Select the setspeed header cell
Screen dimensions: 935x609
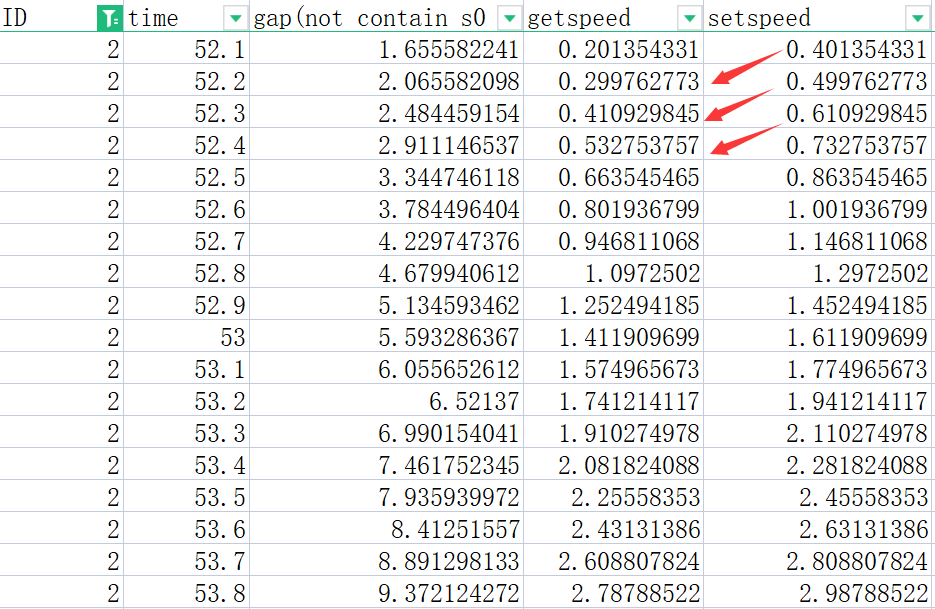pos(817,18)
